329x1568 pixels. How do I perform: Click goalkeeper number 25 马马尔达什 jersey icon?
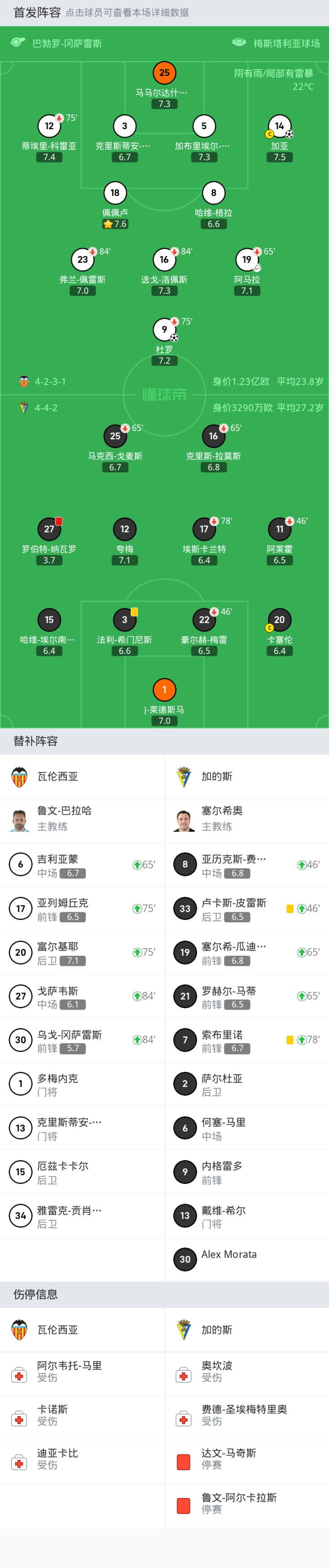(164, 73)
